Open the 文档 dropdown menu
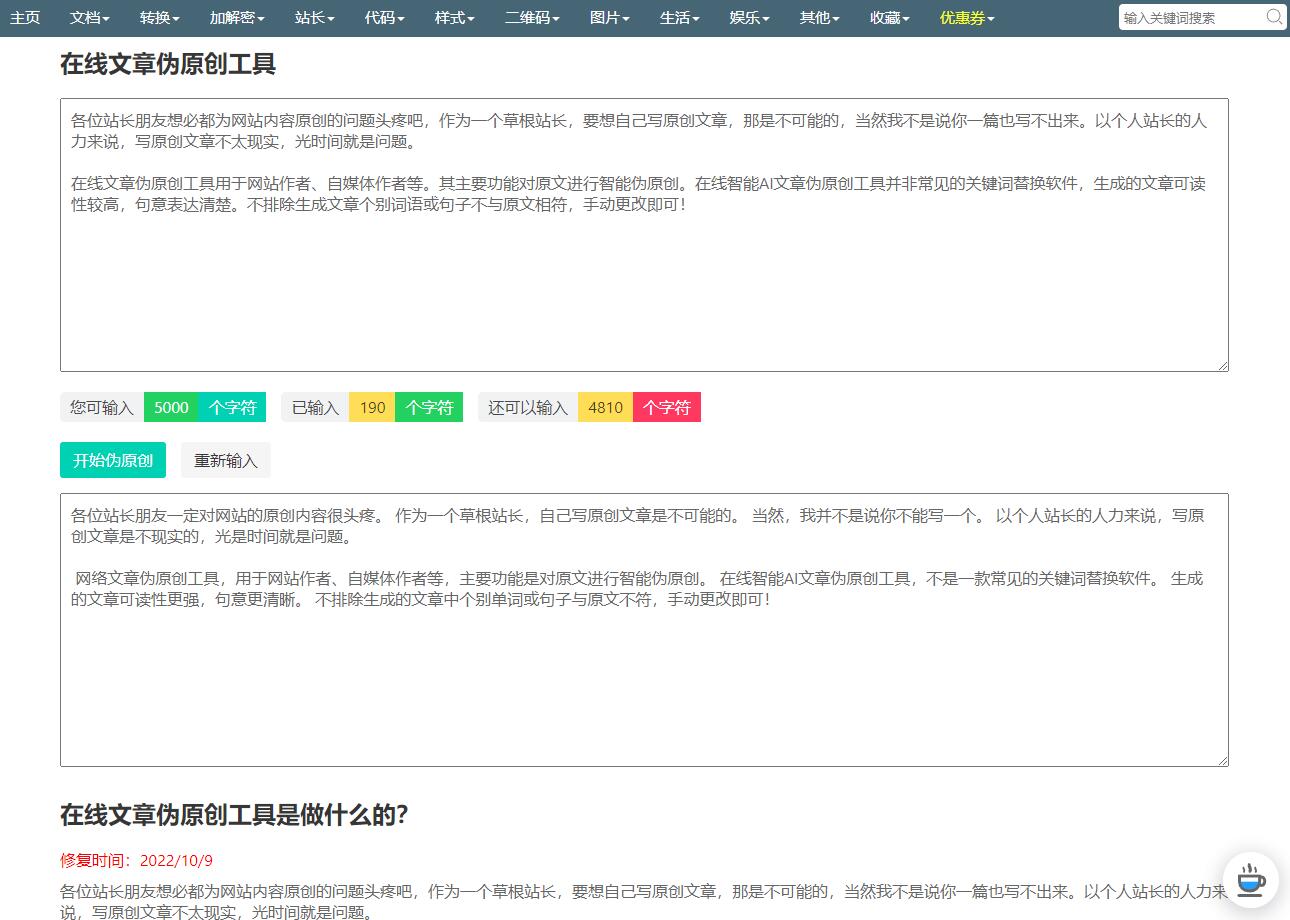This screenshot has height=920, width=1290. (90, 17)
